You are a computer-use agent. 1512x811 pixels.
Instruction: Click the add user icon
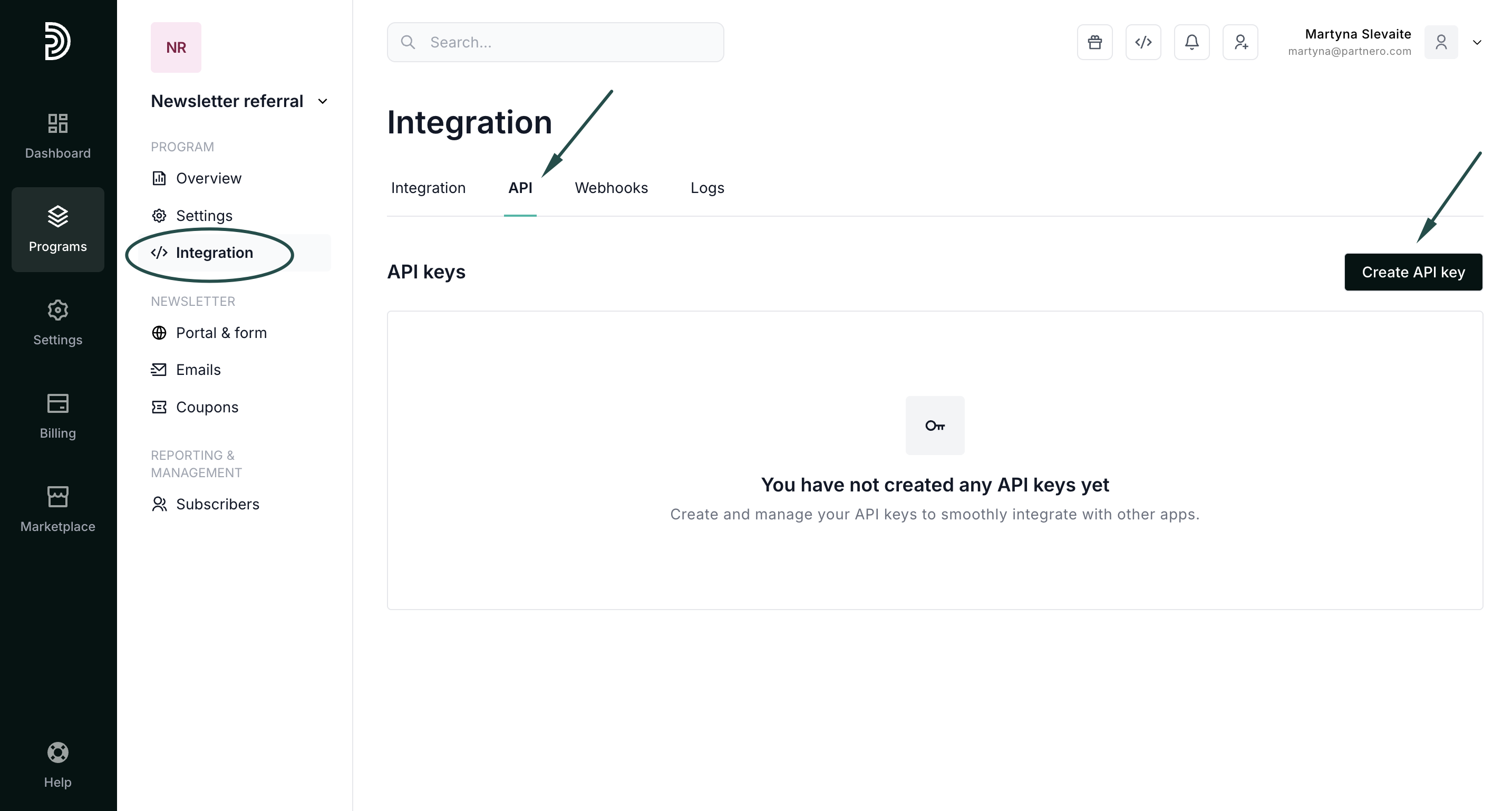tap(1239, 42)
